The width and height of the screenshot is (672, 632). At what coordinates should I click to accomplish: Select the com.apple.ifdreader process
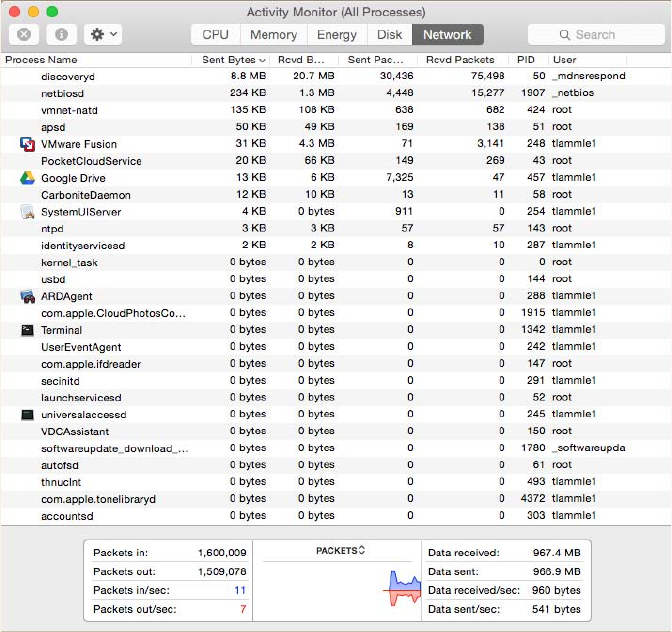336,364
